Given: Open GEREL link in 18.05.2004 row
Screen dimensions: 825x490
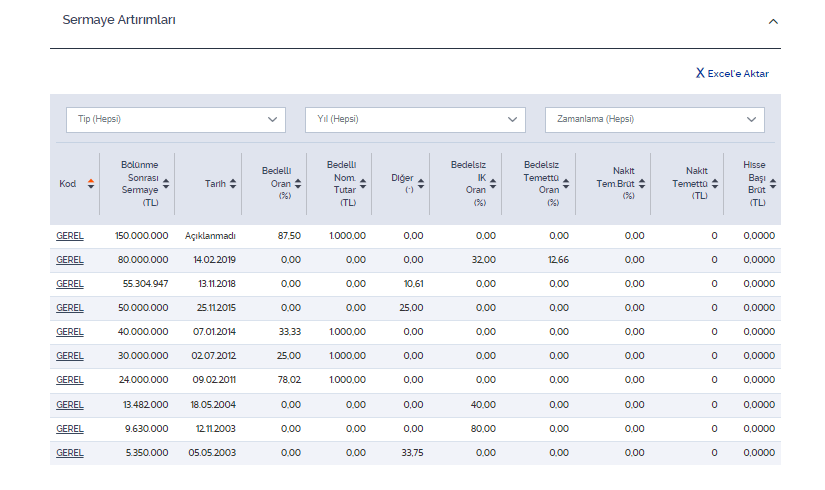Looking at the screenshot, I should pos(70,405).
